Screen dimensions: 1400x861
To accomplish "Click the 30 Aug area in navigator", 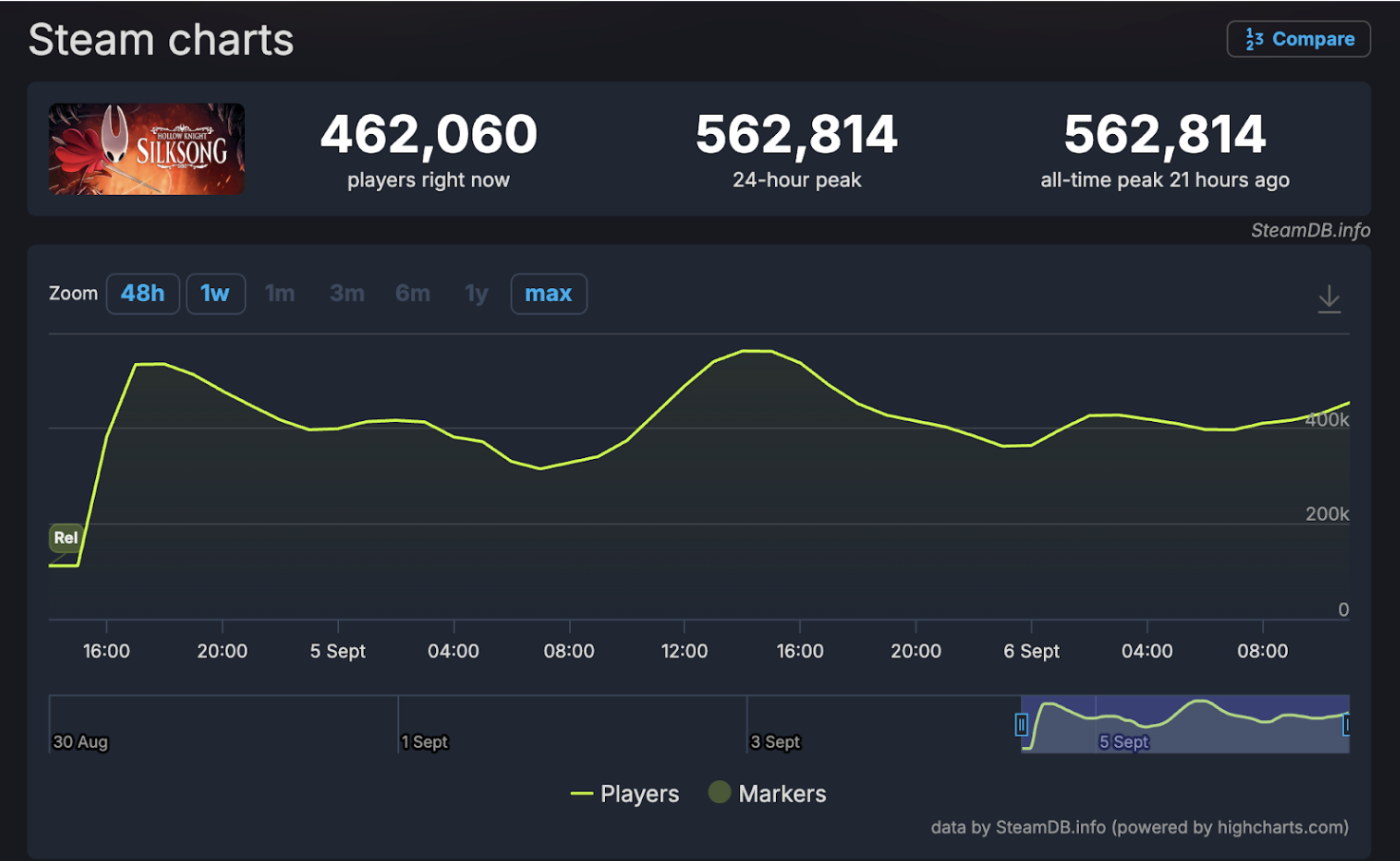I will tap(81, 741).
